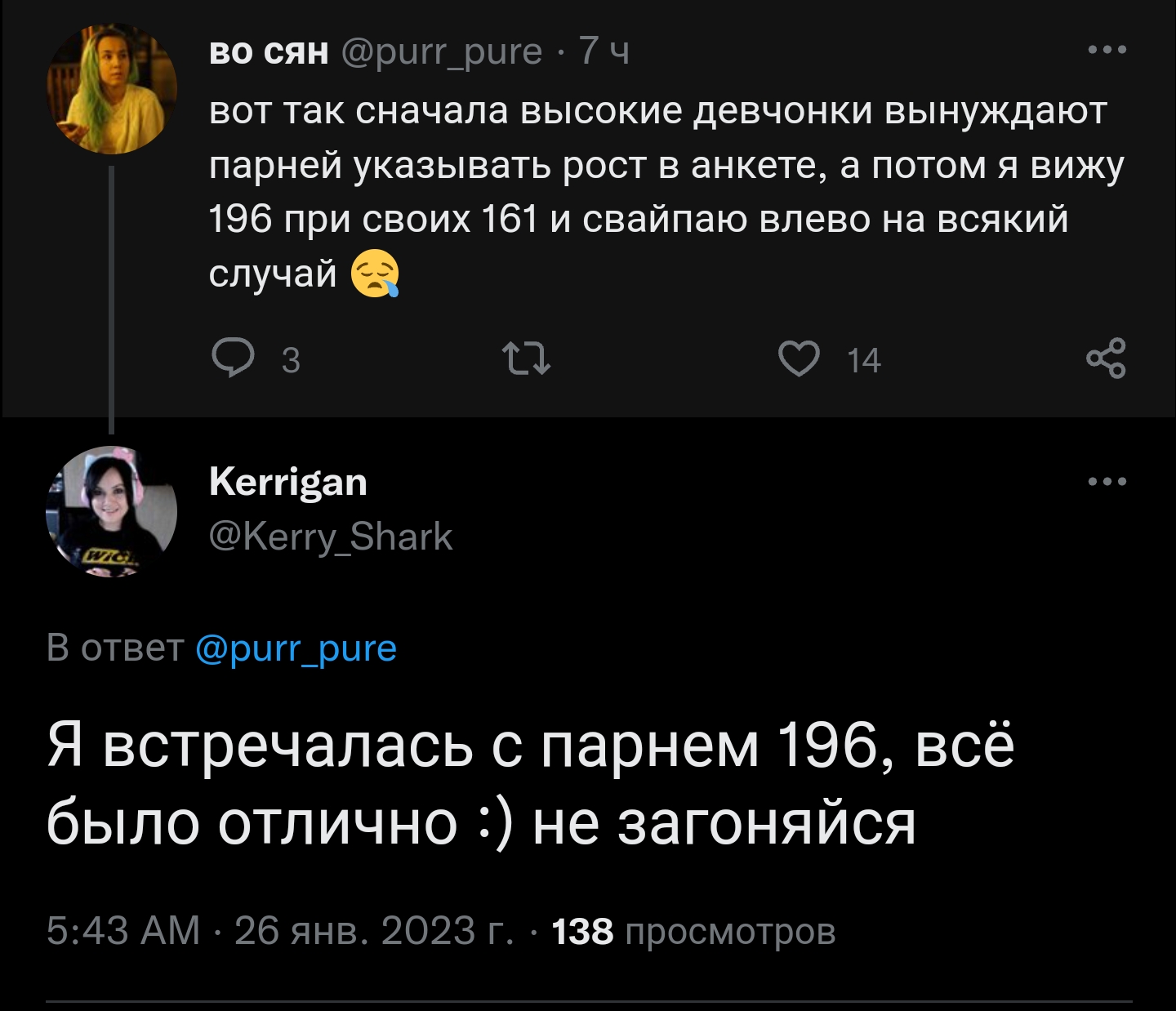Image resolution: width=1176 pixels, height=1011 pixels.
Task: Click the во сян display name
Action: pyautogui.click(x=269, y=51)
